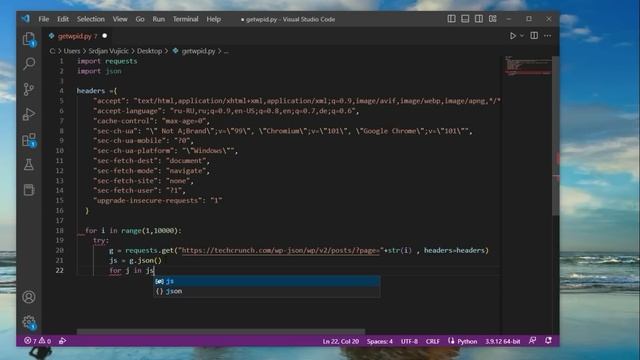Choose the json autocomplete suggestion
This screenshot has height=360, width=640.
point(267,291)
